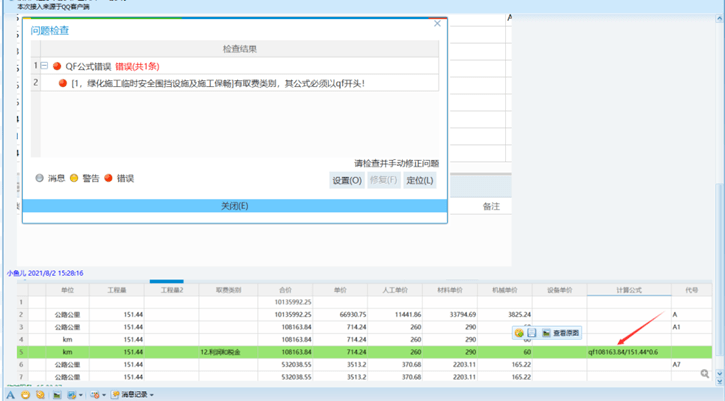The width and height of the screenshot is (725, 401).
Task: Click the 工程量2 column header
Action: tap(172, 290)
